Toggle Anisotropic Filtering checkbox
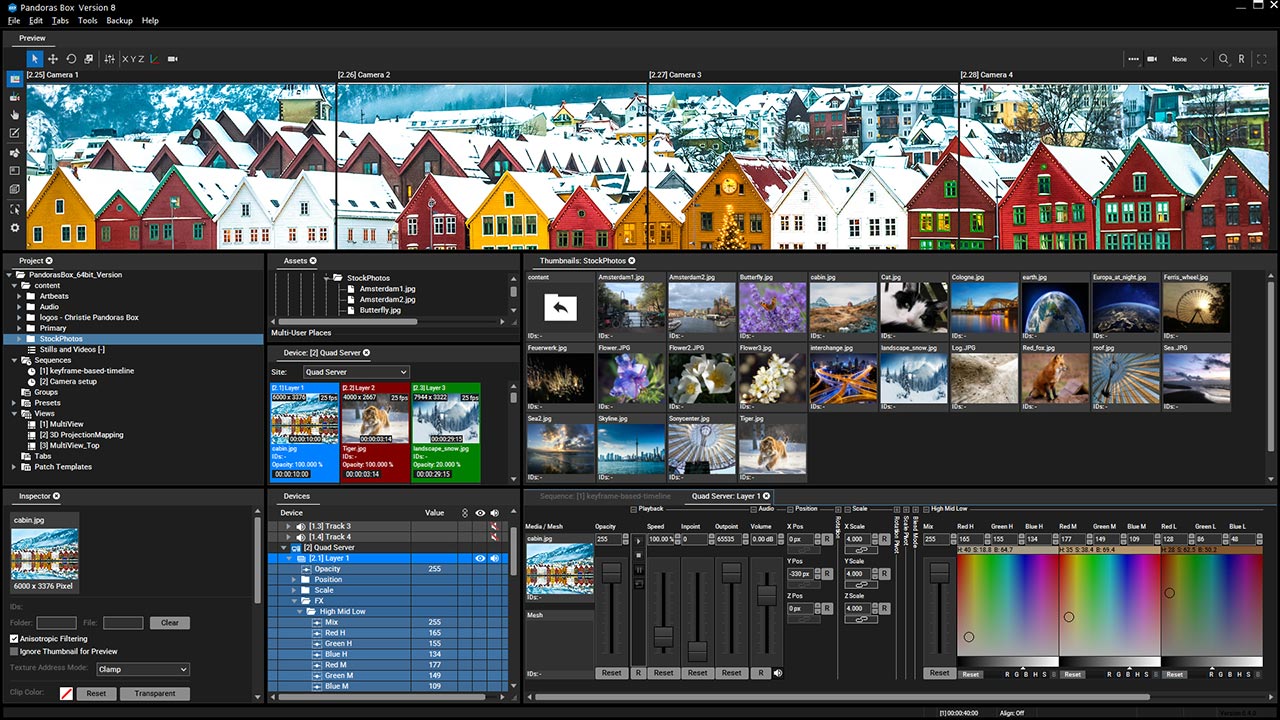The height and width of the screenshot is (720, 1280). click(15, 638)
